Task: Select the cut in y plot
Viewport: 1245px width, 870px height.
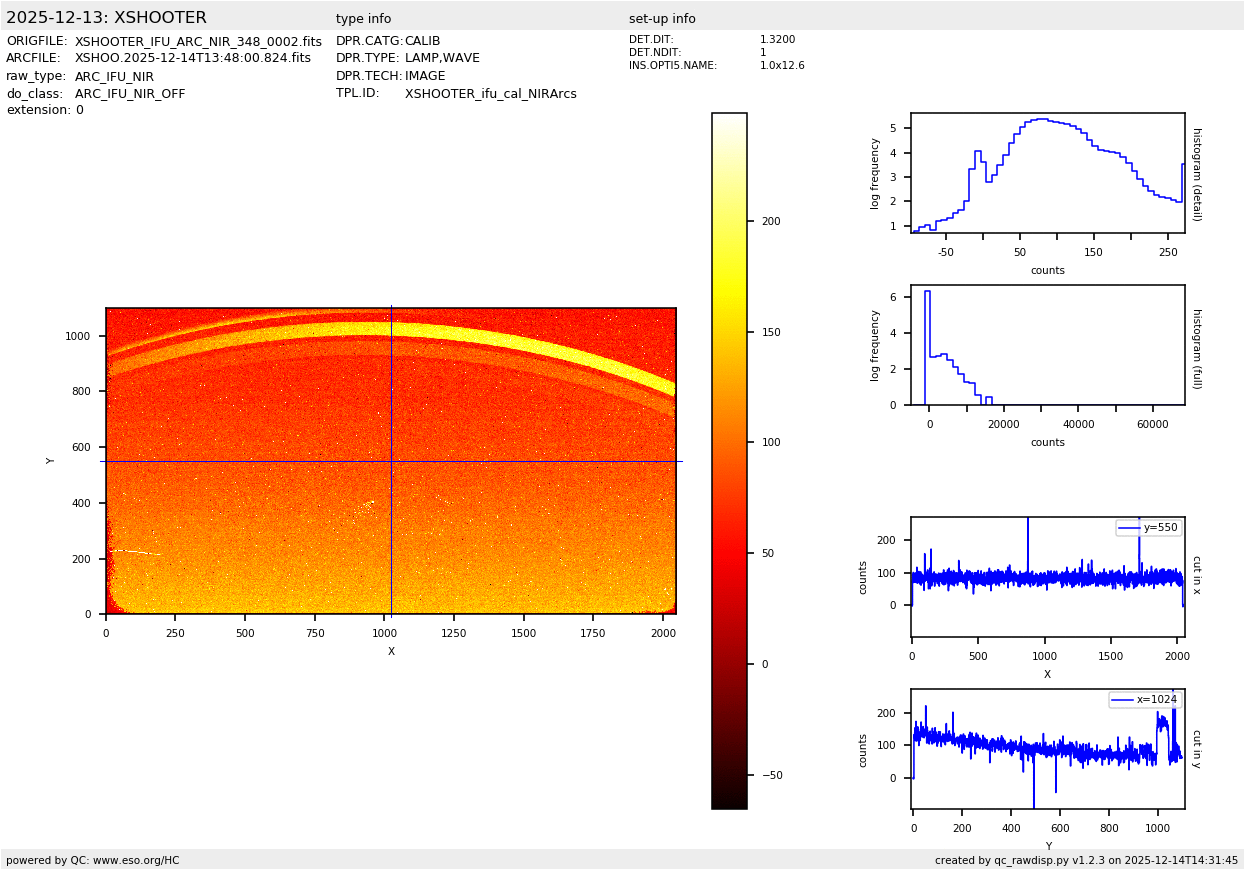Action: coord(1047,749)
